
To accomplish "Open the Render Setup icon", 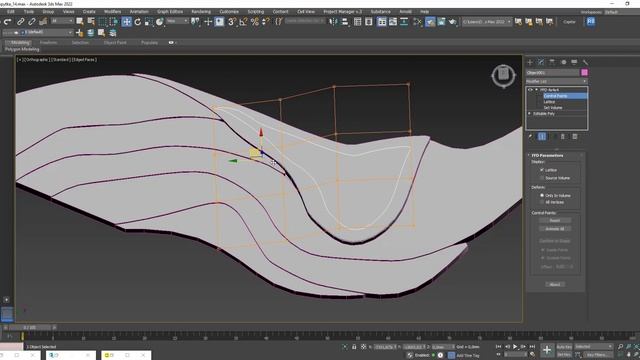I will click(430, 22).
